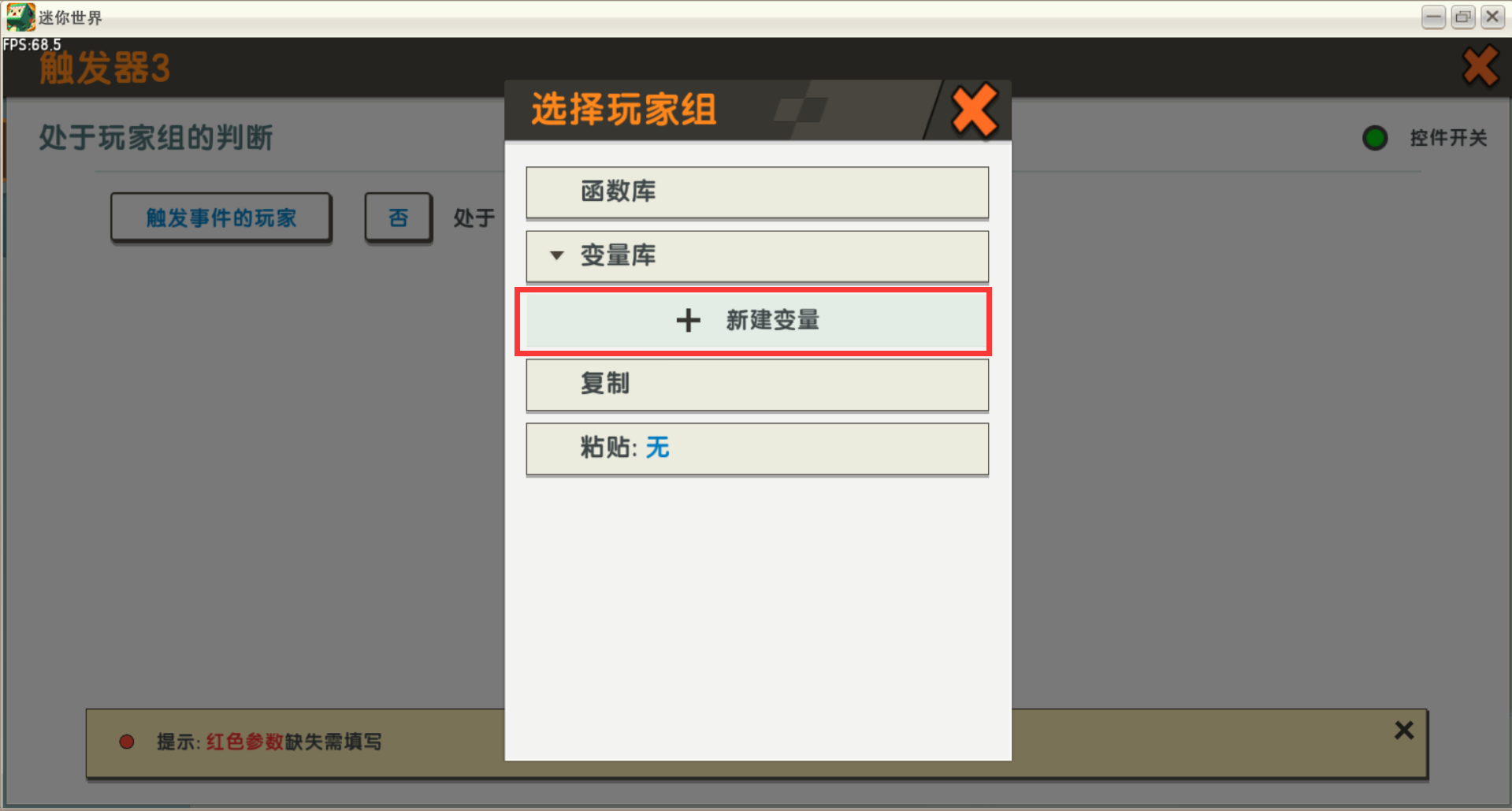The height and width of the screenshot is (811, 1512).
Task: Click the plus icon beside 新建变量
Action: coord(688,320)
